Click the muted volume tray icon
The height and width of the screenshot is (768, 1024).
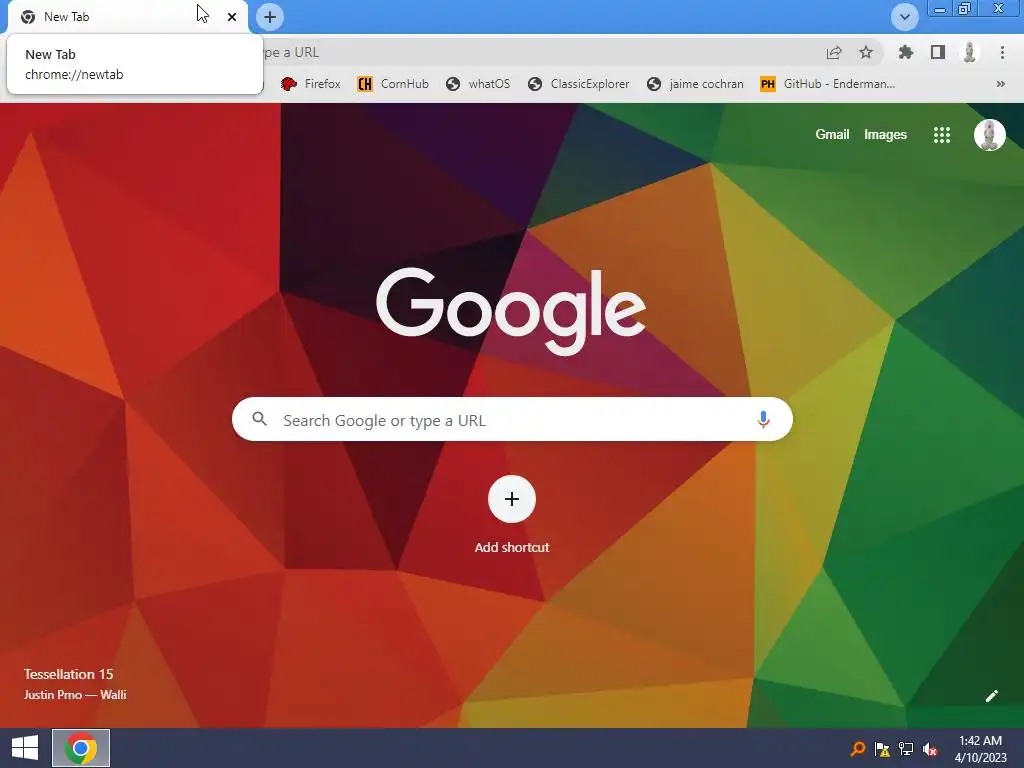[x=930, y=749]
